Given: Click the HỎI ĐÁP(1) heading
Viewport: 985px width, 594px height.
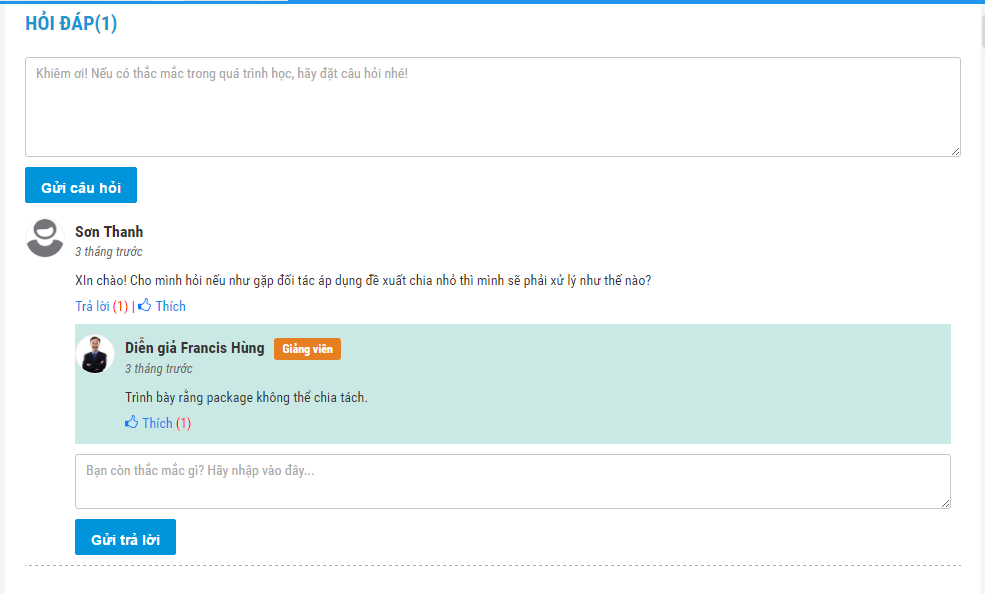Looking at the screenshot, I should [x=71, y=23].
